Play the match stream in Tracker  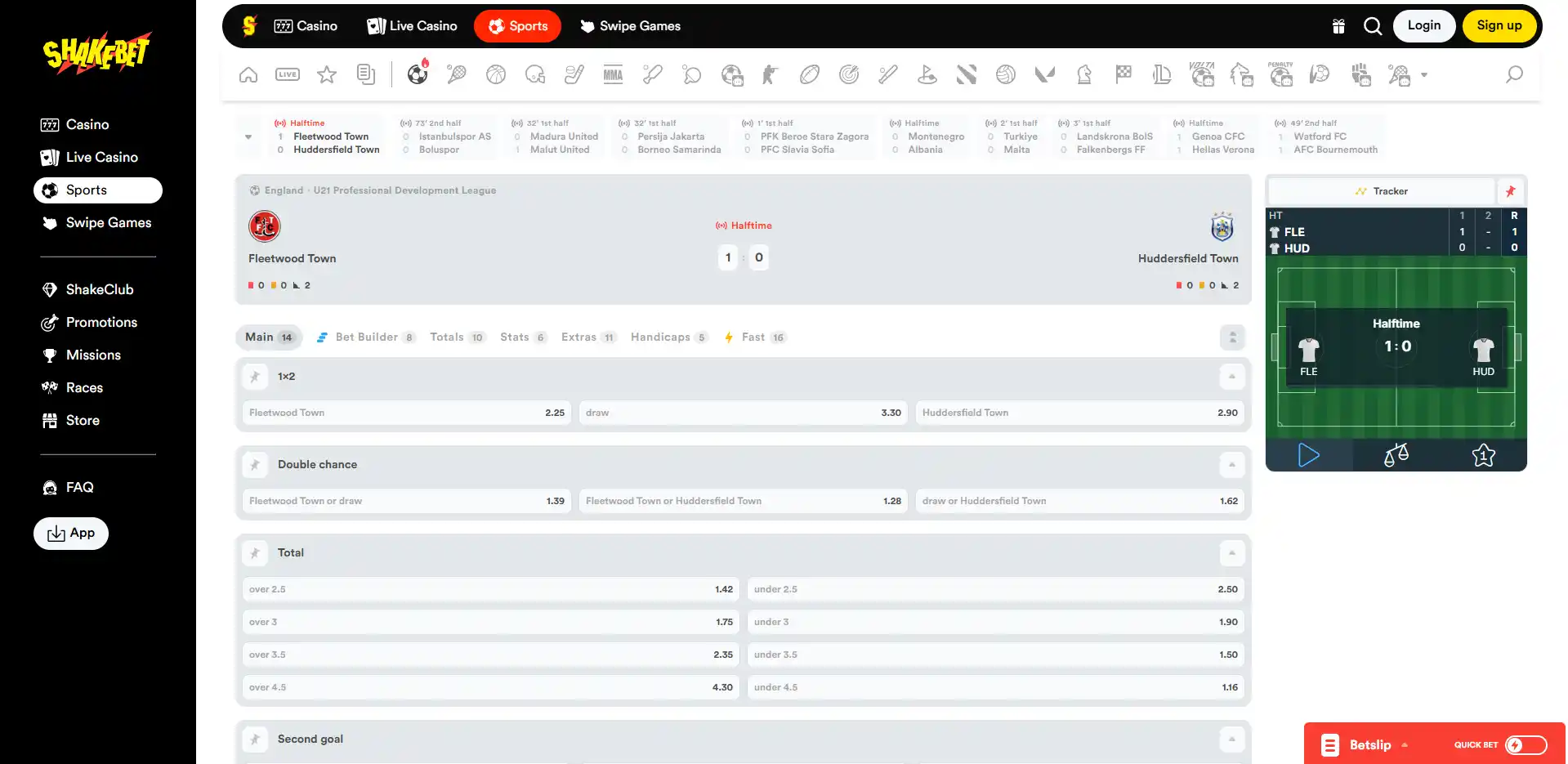pyautogui.click(x=1309, y=455)
